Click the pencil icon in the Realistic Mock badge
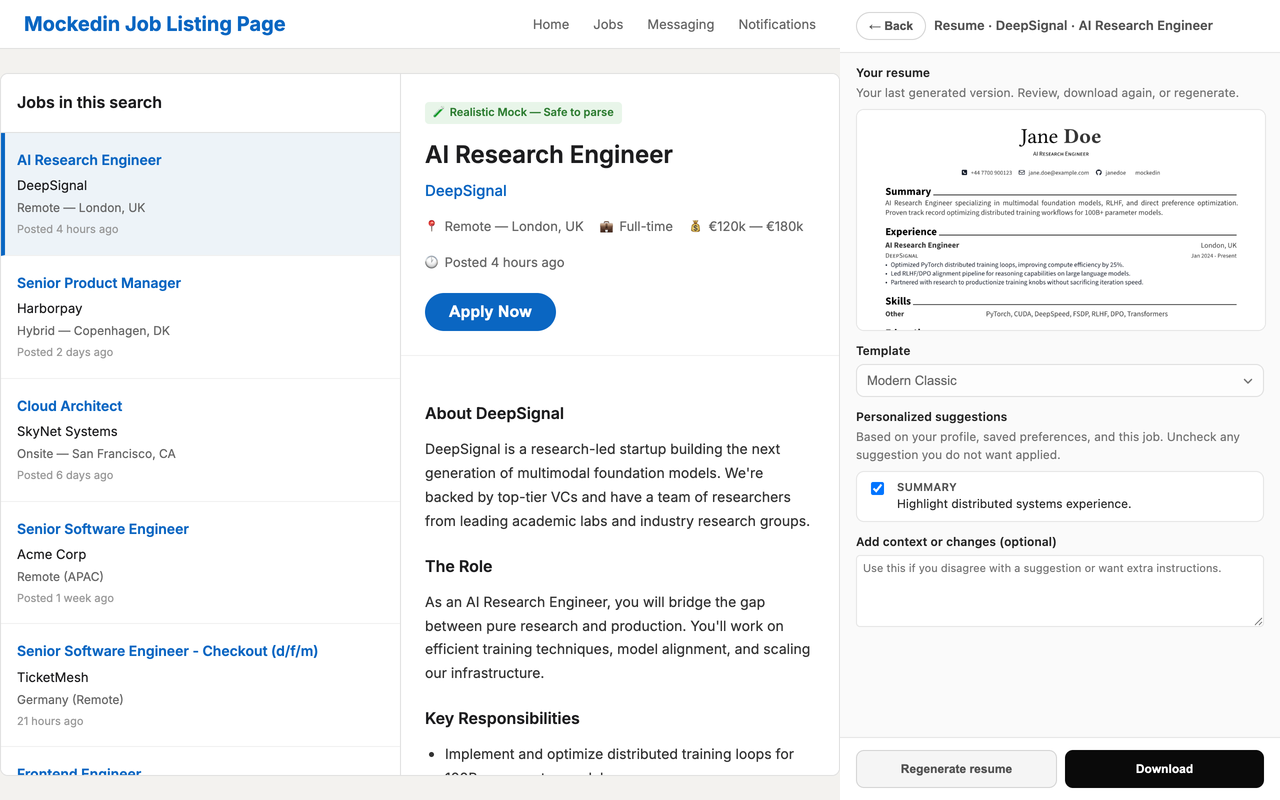This screenshot has width=1280, height=800. (x=439, y=112)
